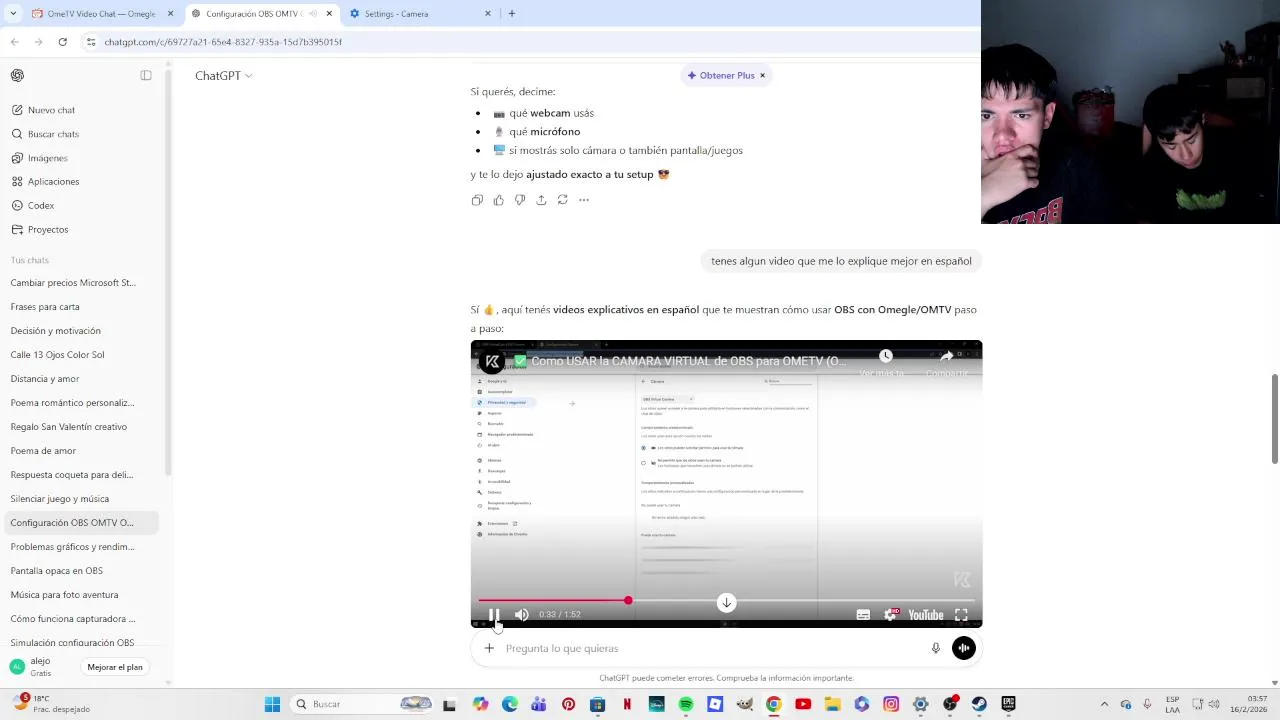The width and height of the screenshot is (1280, 720).
Task: Enter fullscreen on embedded video
Action: coord(961,615)
